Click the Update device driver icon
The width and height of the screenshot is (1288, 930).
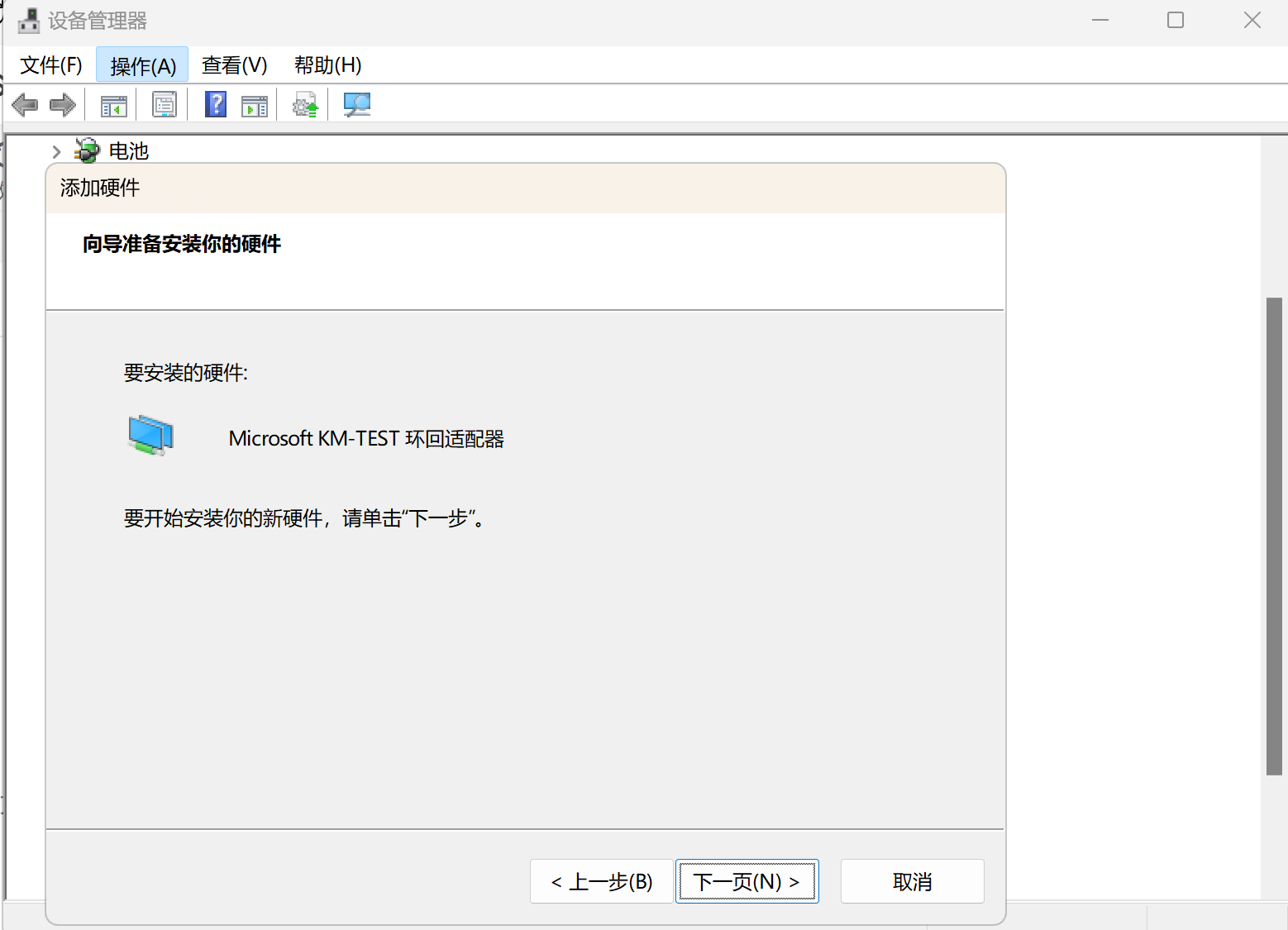click(306, 105)
